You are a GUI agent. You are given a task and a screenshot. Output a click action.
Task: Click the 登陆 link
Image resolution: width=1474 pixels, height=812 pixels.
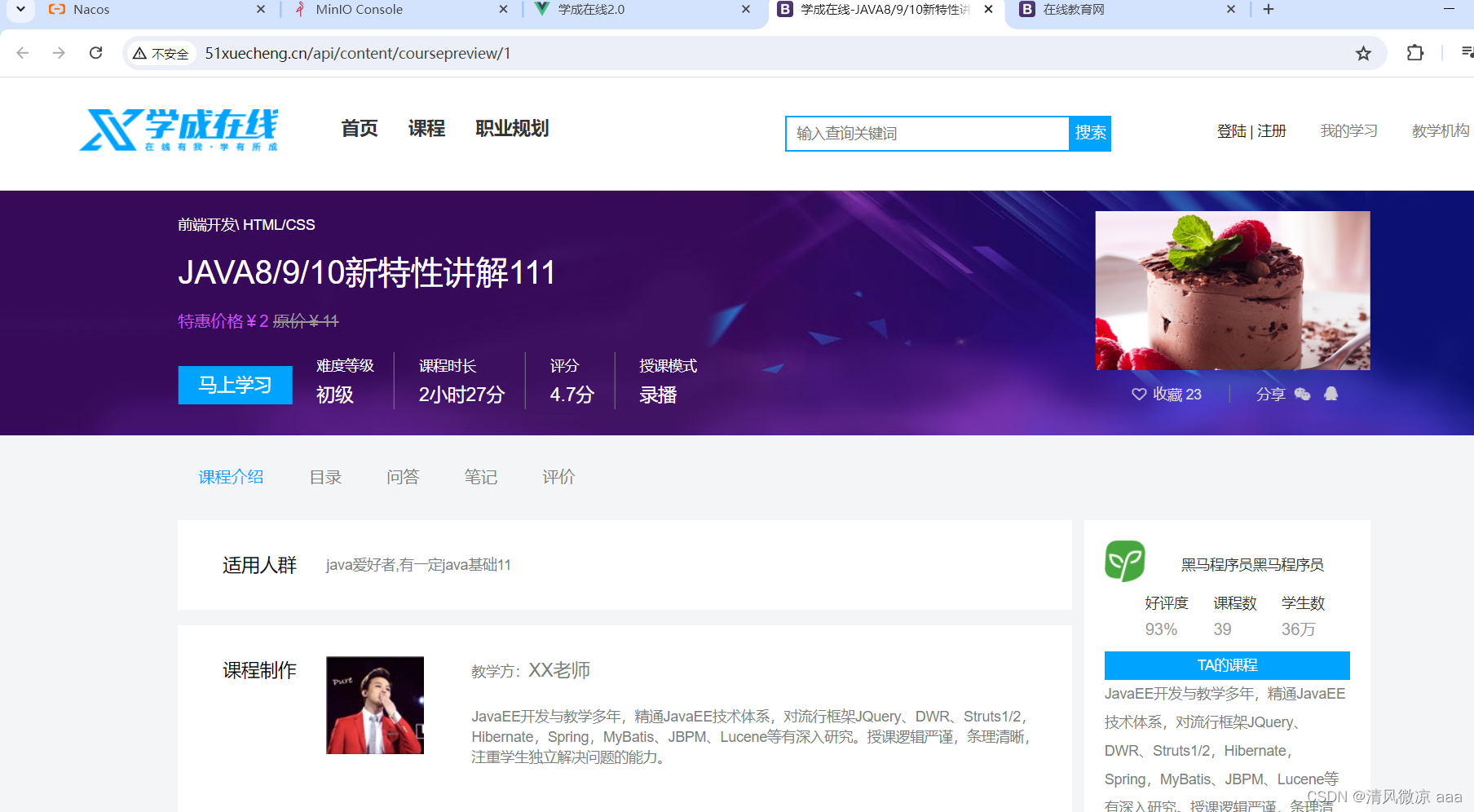pyautogui.click(x=1231, y=131)
